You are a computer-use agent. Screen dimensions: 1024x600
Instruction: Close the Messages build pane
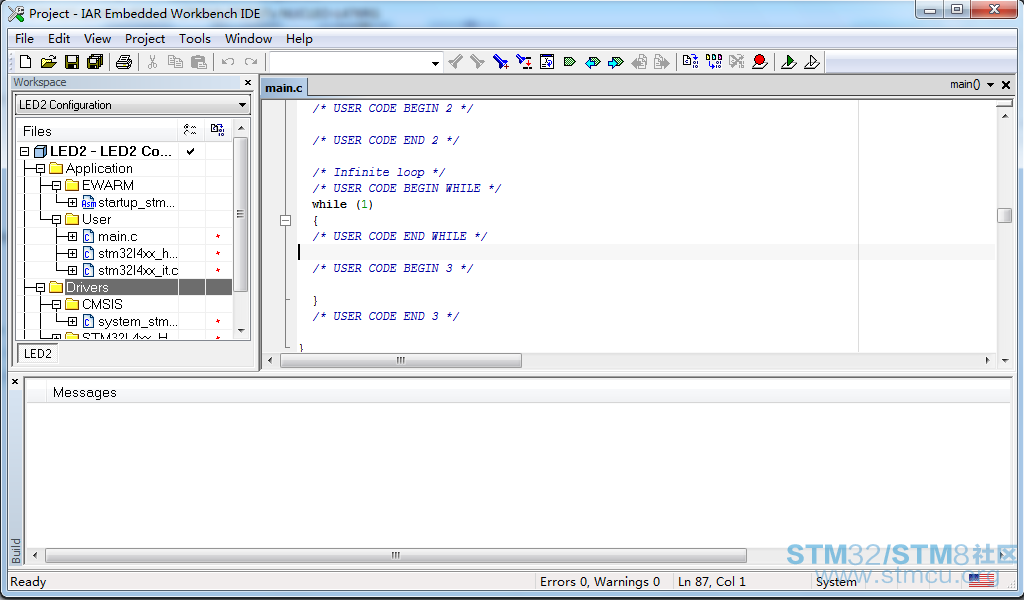[15, 382]
